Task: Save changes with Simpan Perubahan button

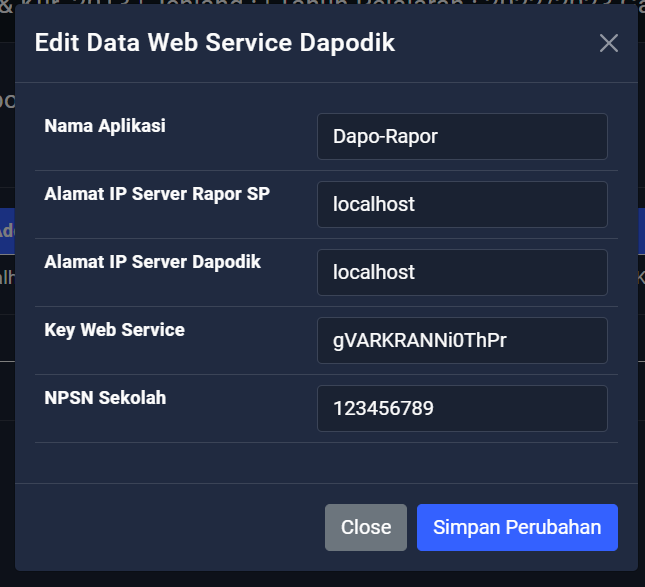Action: tap(517, 527)
